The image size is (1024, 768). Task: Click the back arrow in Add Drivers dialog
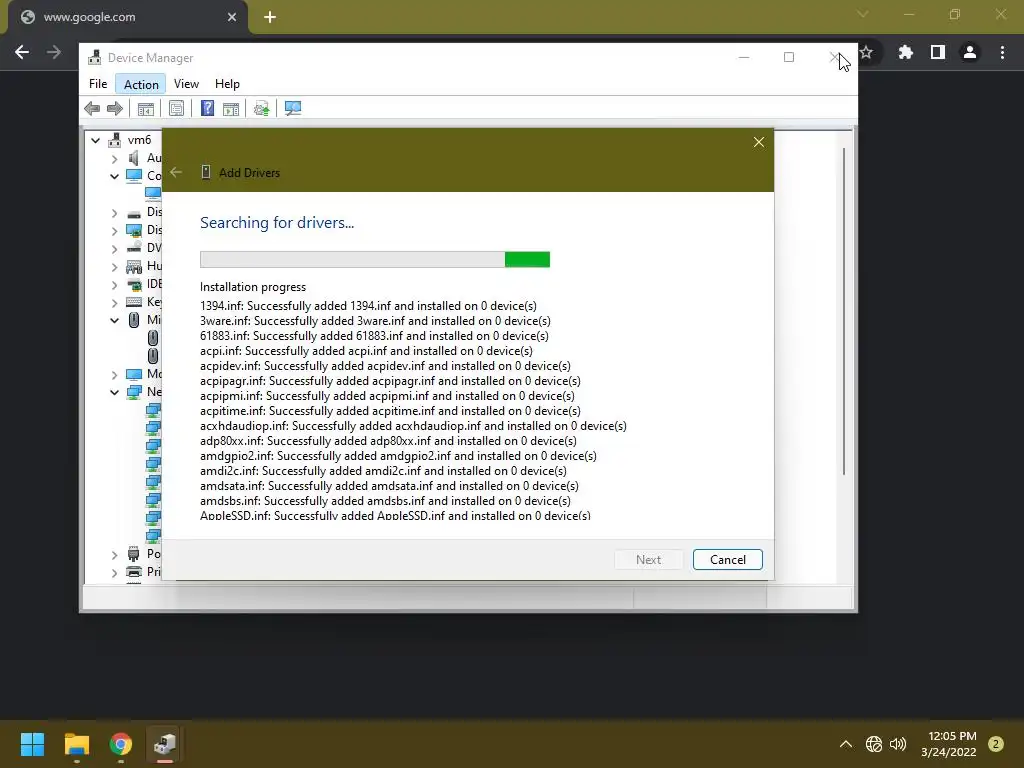click(x=176, y=172)
